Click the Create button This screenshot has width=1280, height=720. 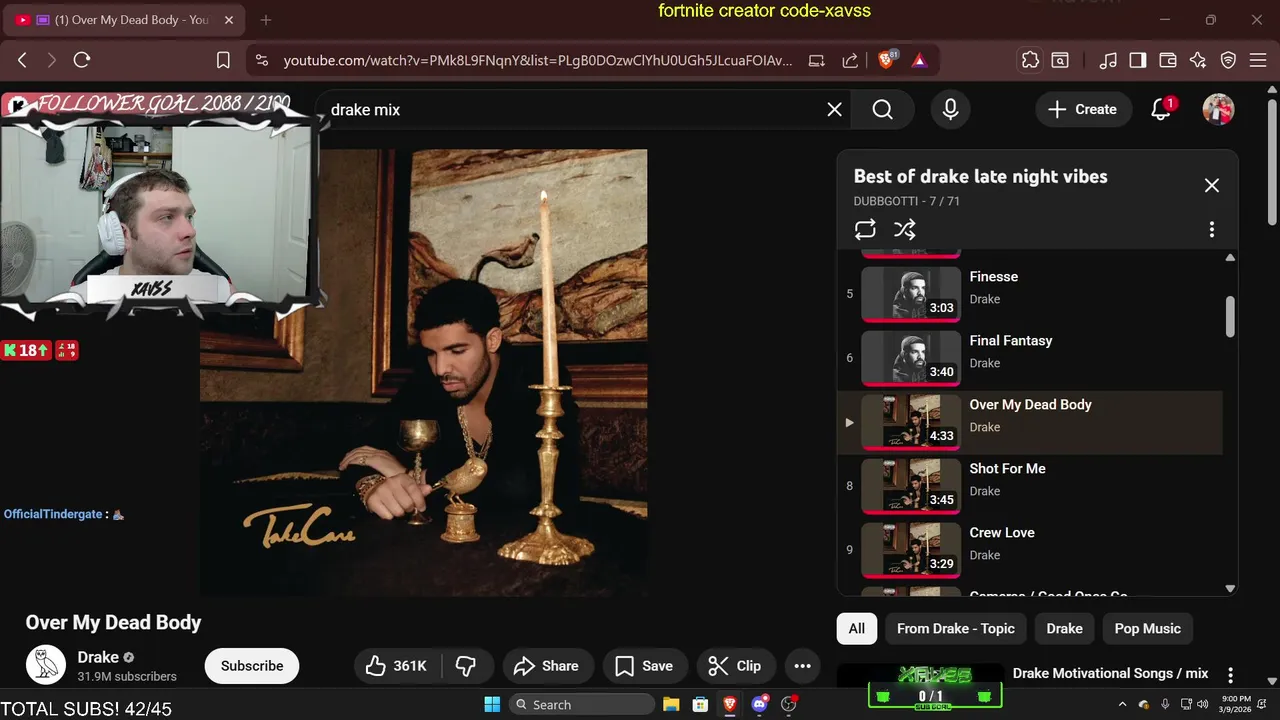tap(1082, 109)
